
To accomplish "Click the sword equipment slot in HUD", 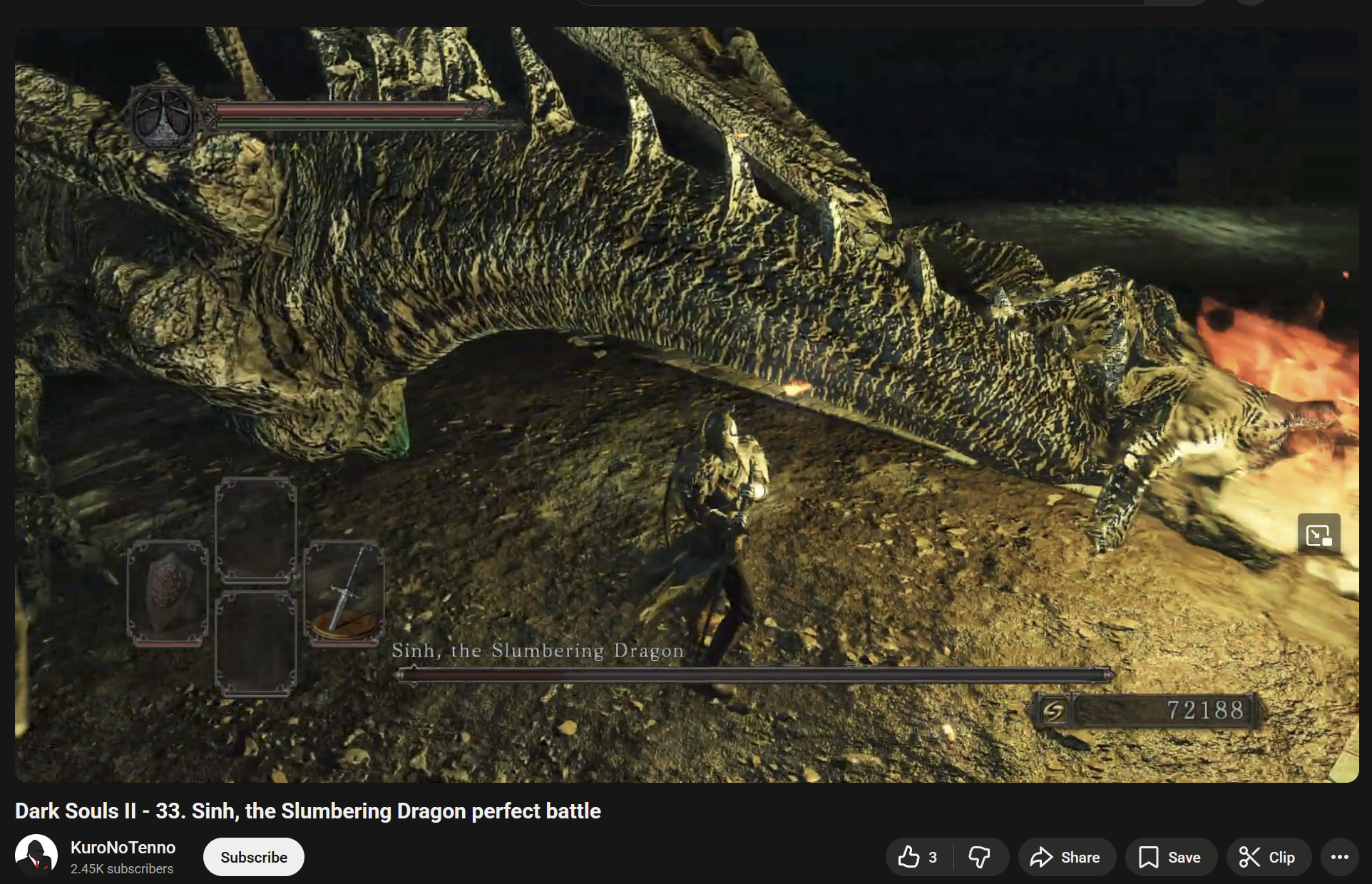I will [344, 593].
